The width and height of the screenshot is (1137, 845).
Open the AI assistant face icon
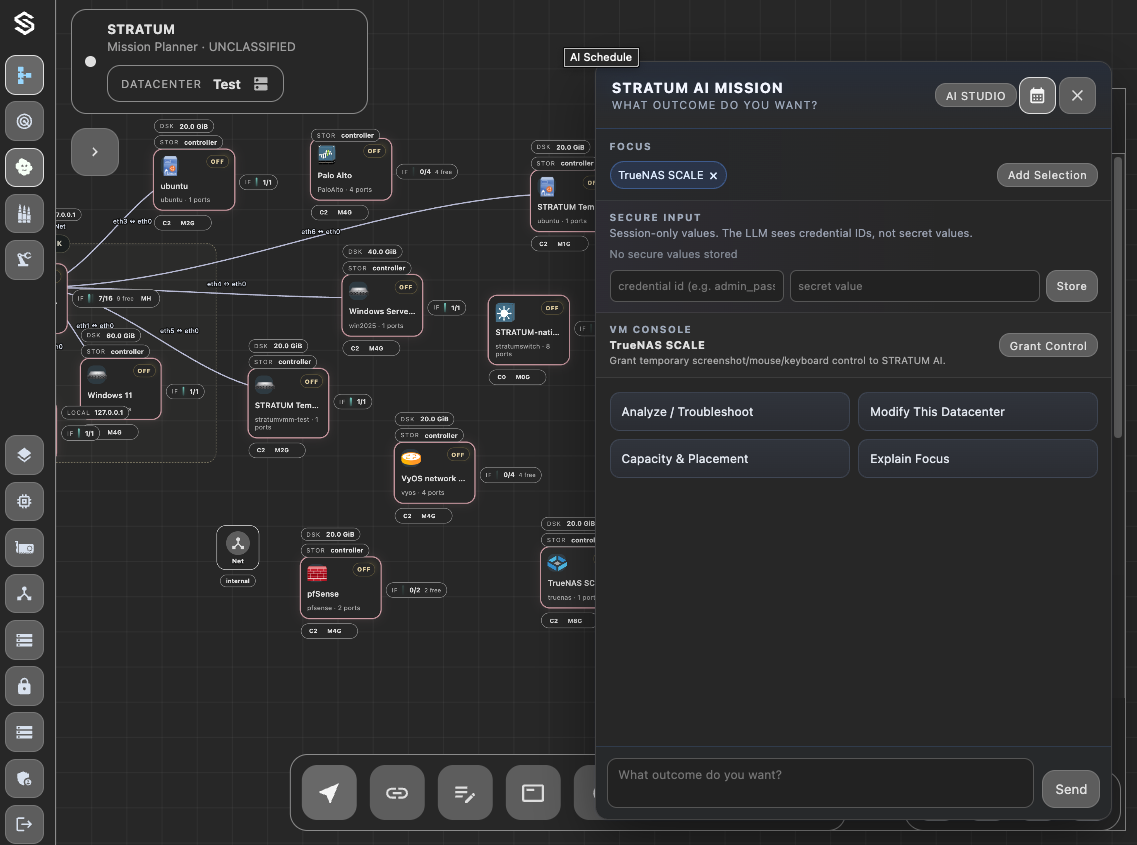(x=24, y=168)
